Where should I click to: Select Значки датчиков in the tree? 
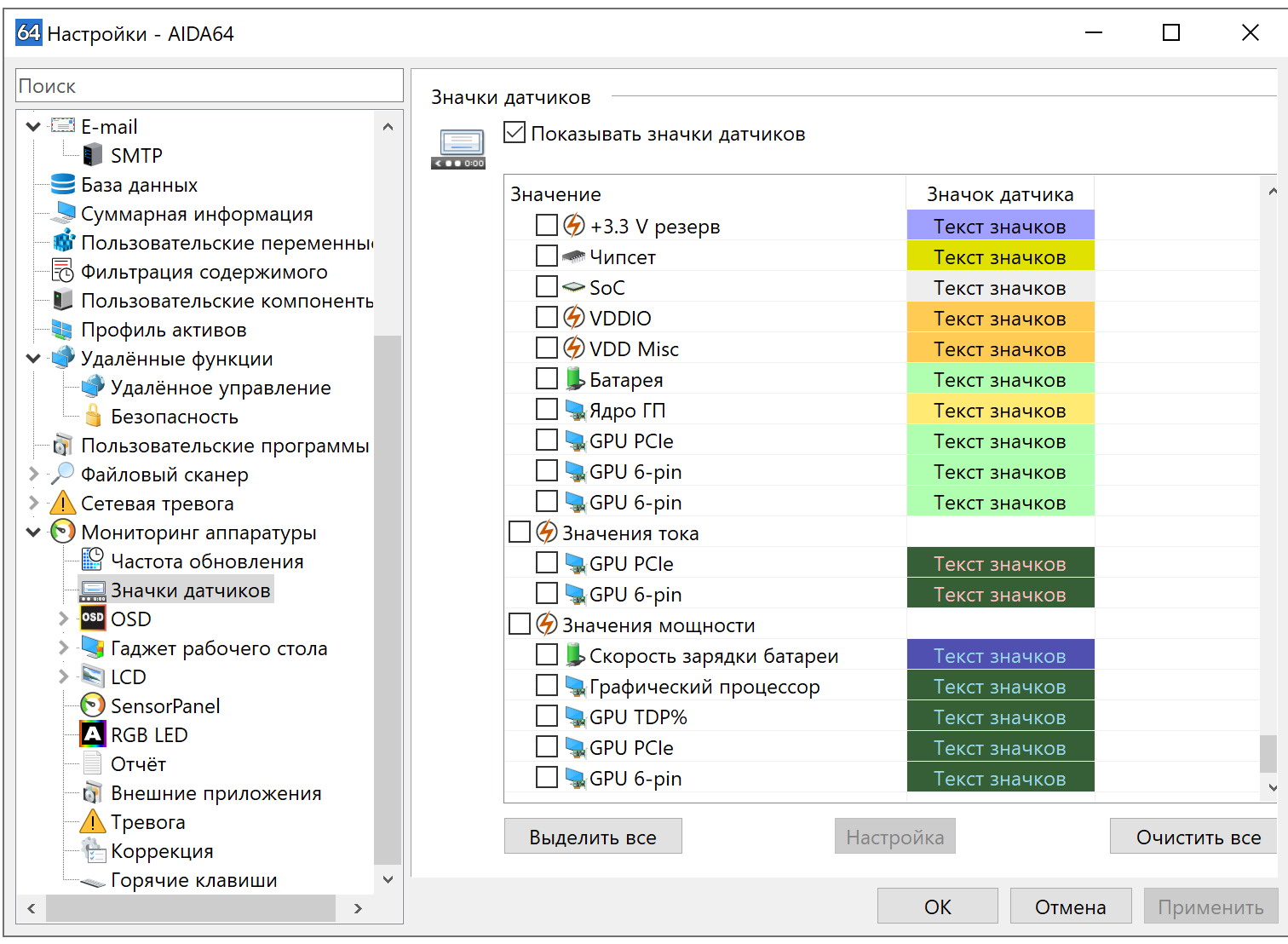[x=191, y=590]
